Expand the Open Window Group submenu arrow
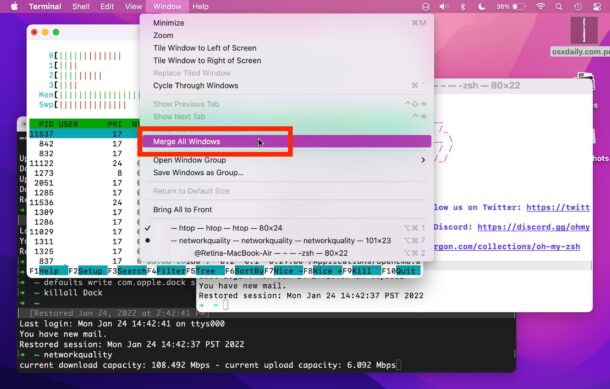This screenshot has width=610, height=389. tap(423, 160)
